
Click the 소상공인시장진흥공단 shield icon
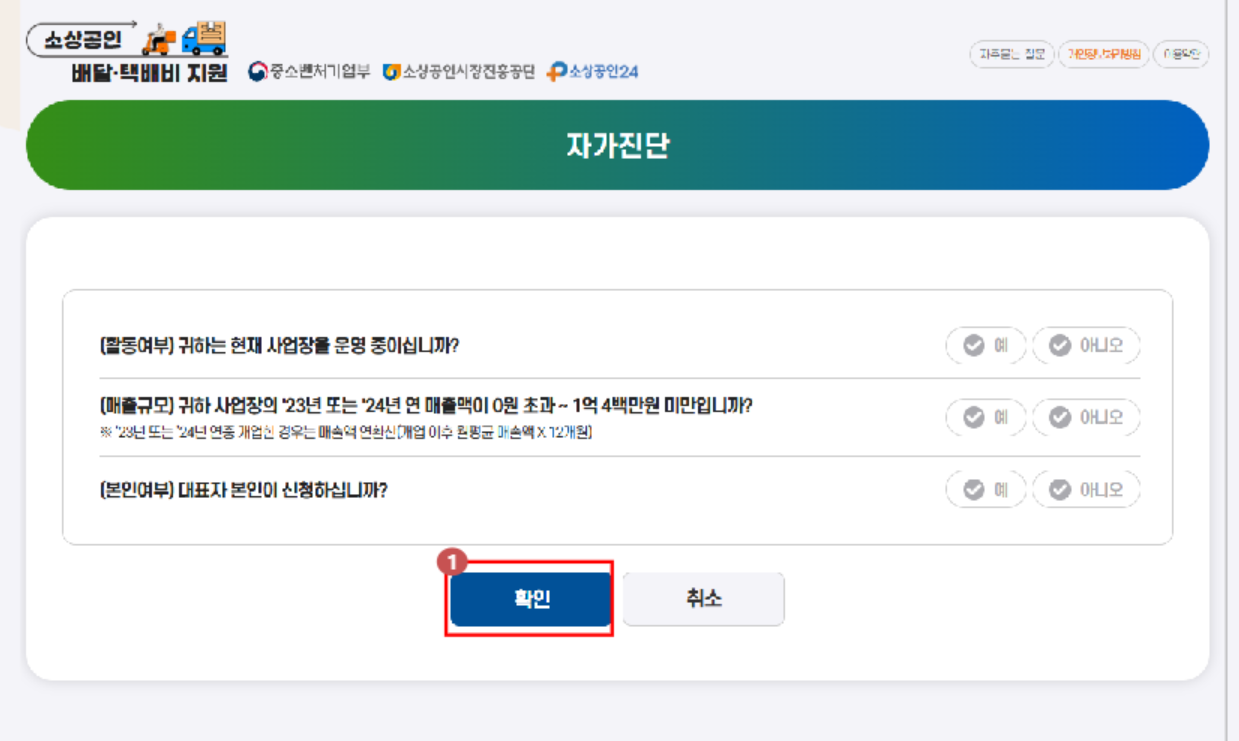tap(392, 71)
